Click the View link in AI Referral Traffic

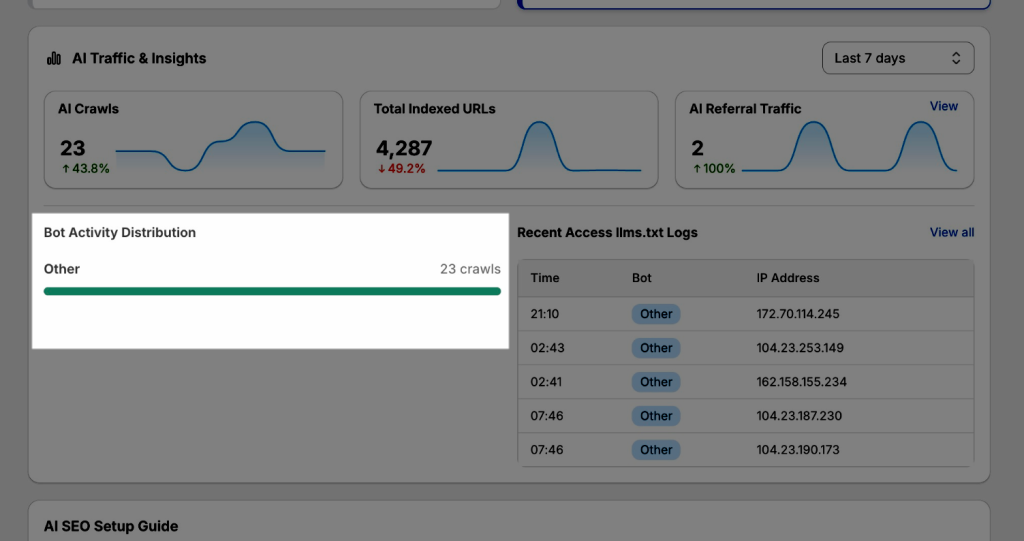click(x=943, y=106)
